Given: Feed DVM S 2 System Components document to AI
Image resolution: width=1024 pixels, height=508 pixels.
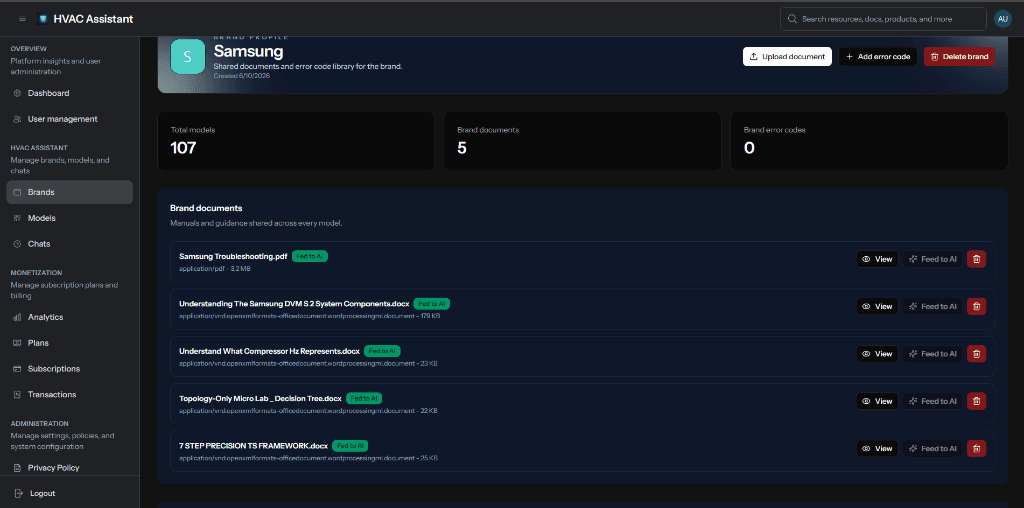Looking at the screenshot, I should click(933, 306).
